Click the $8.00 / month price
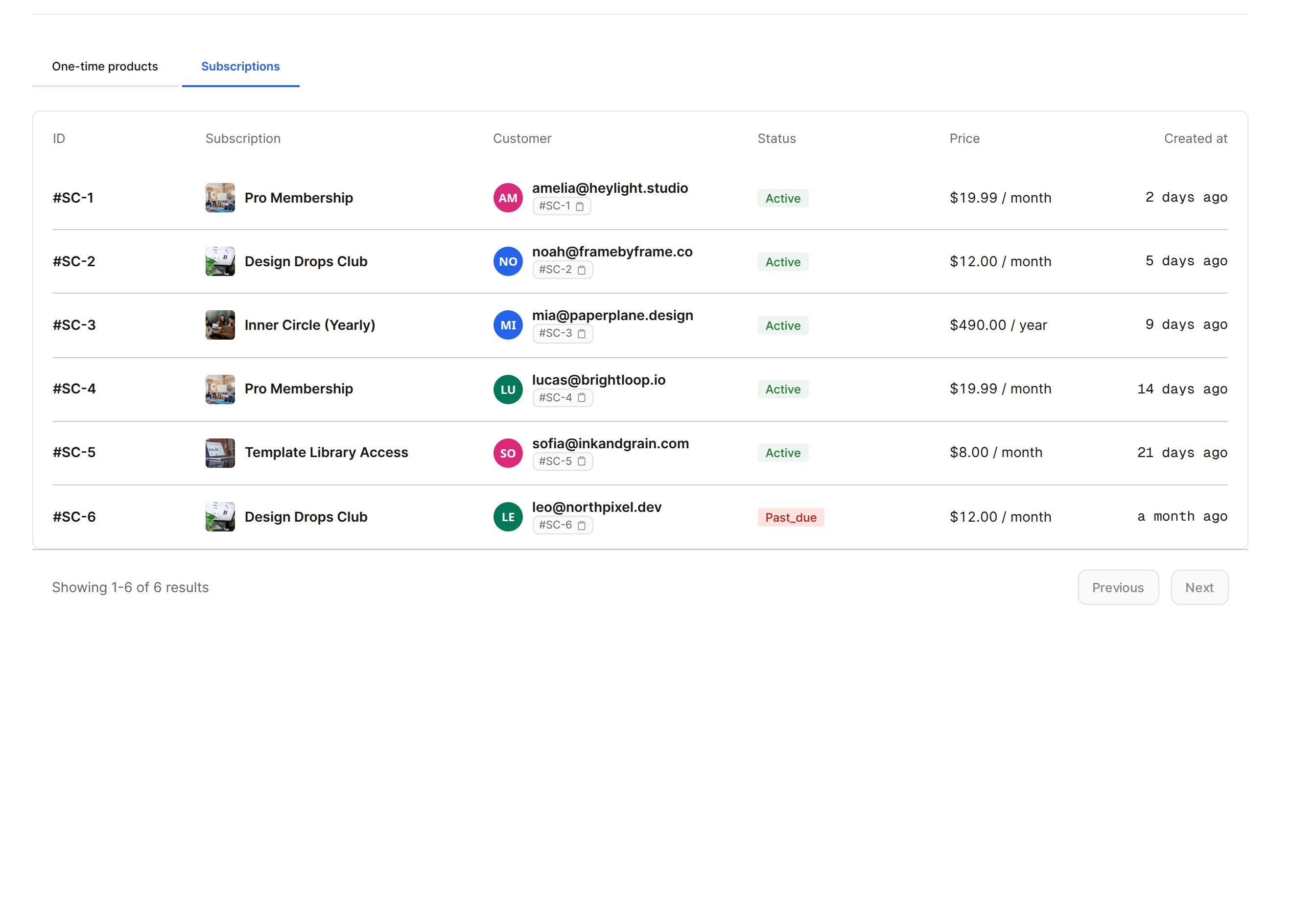Viewport: 1316px width, 920px height. [x=996, y=452]
